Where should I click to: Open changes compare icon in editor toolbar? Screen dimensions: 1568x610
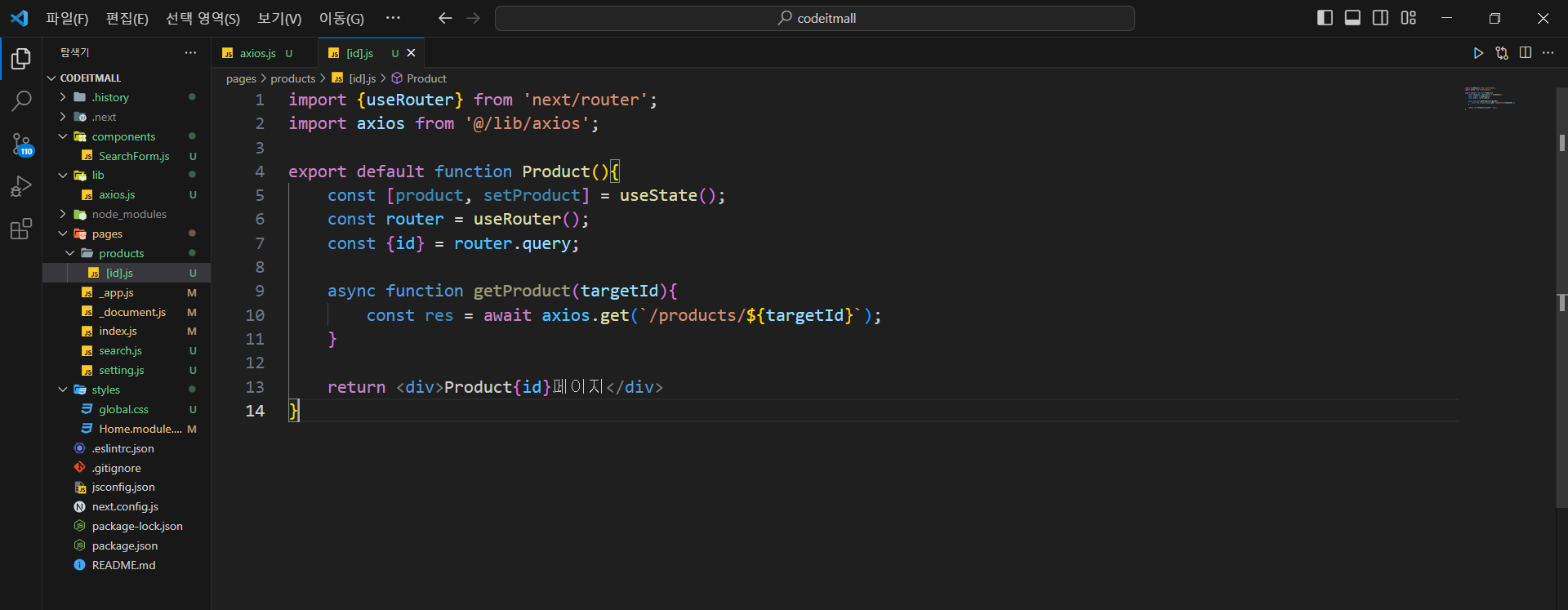tap(1502, 53)
